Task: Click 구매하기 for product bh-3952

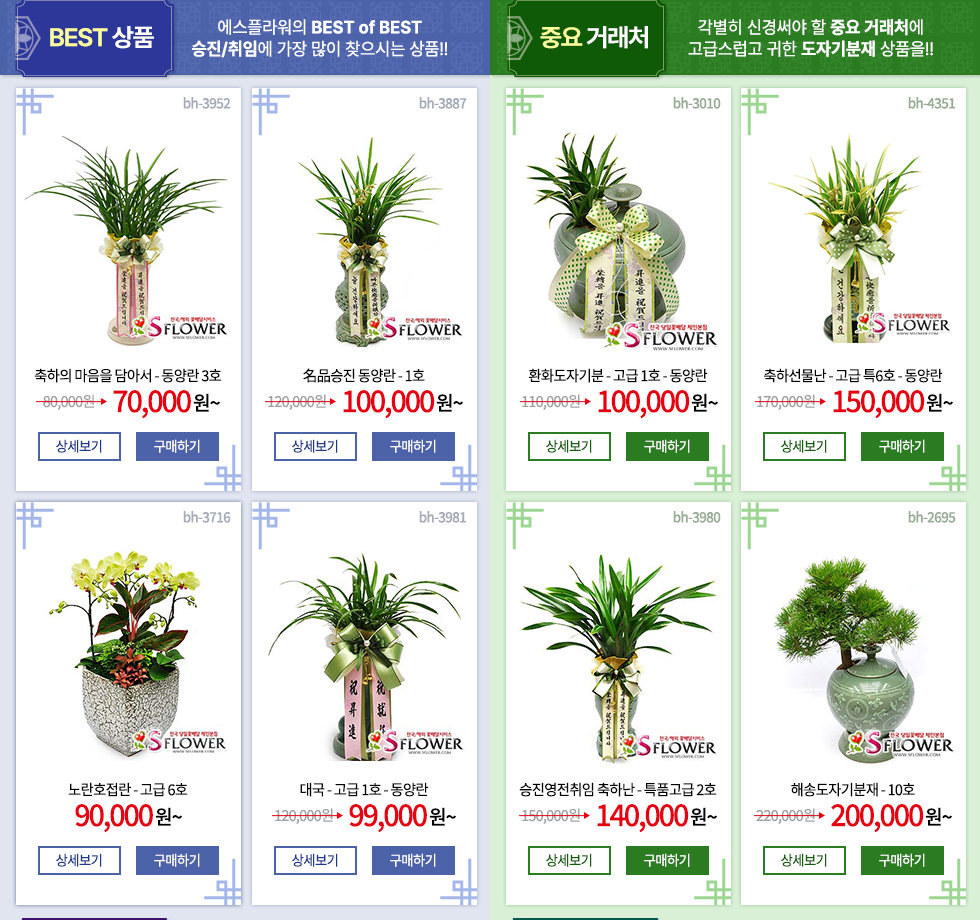Action: point(178,446)
